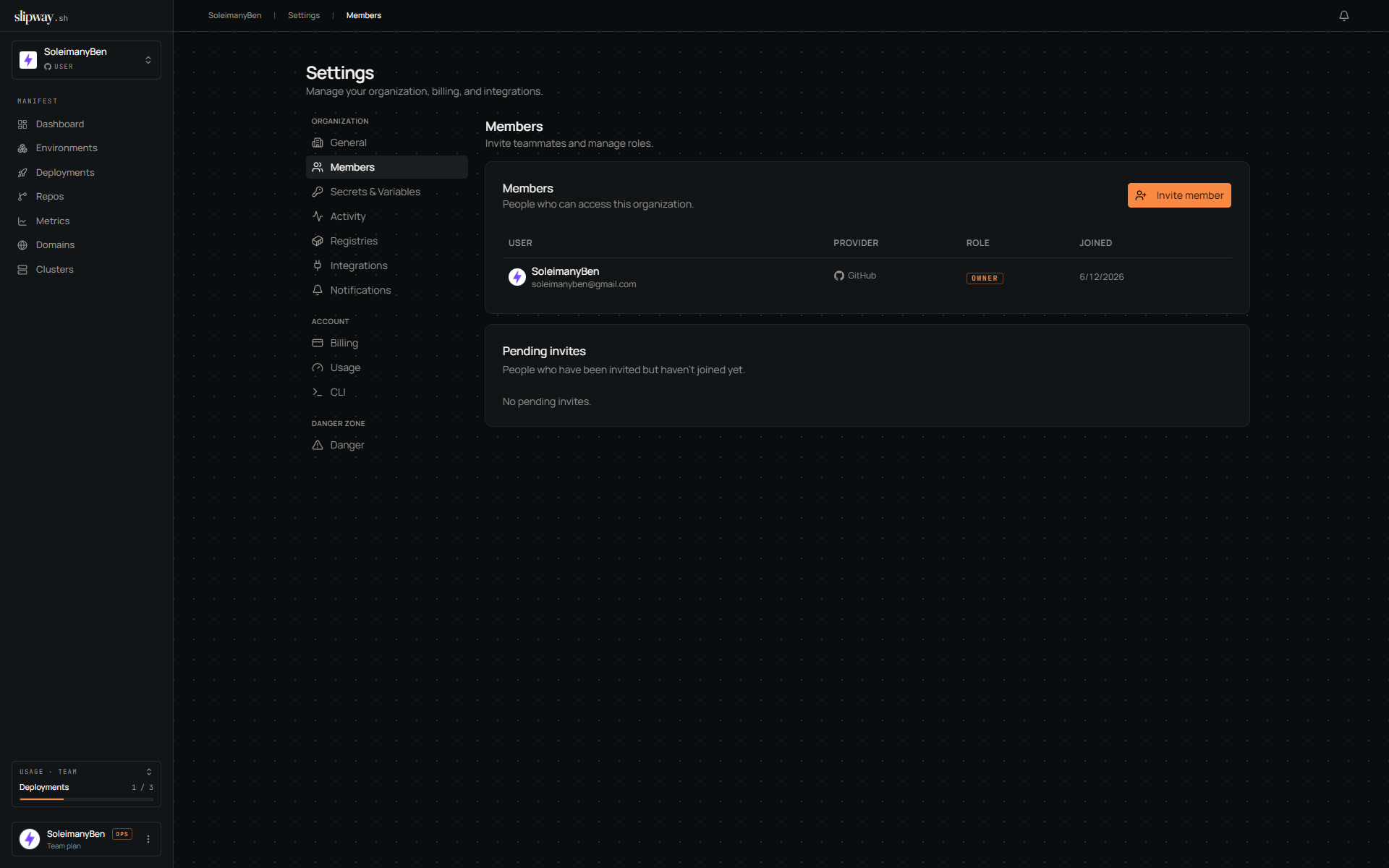Screen dimensions: 1389x868
Task: Click the Environments icon in sidebar
Action: 22,148
